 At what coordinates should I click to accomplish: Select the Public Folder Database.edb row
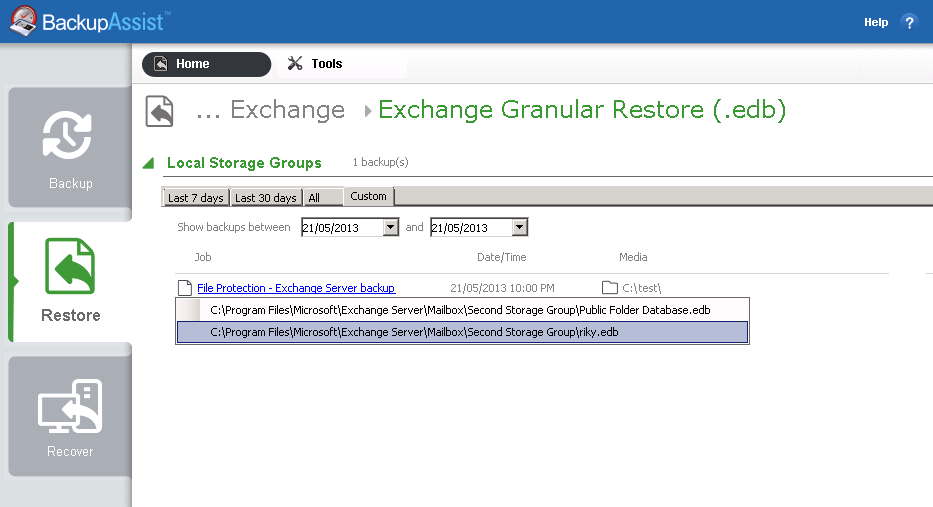(x=462, y=310)
